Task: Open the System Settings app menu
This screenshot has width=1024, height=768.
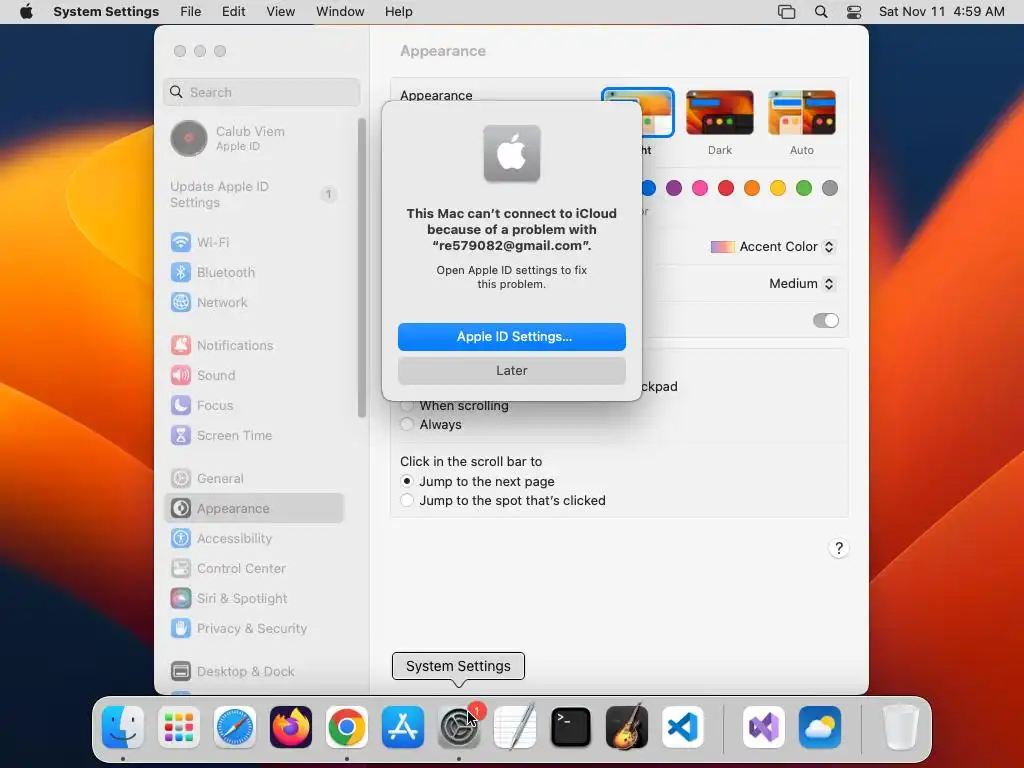Action: tap(106, 12)
